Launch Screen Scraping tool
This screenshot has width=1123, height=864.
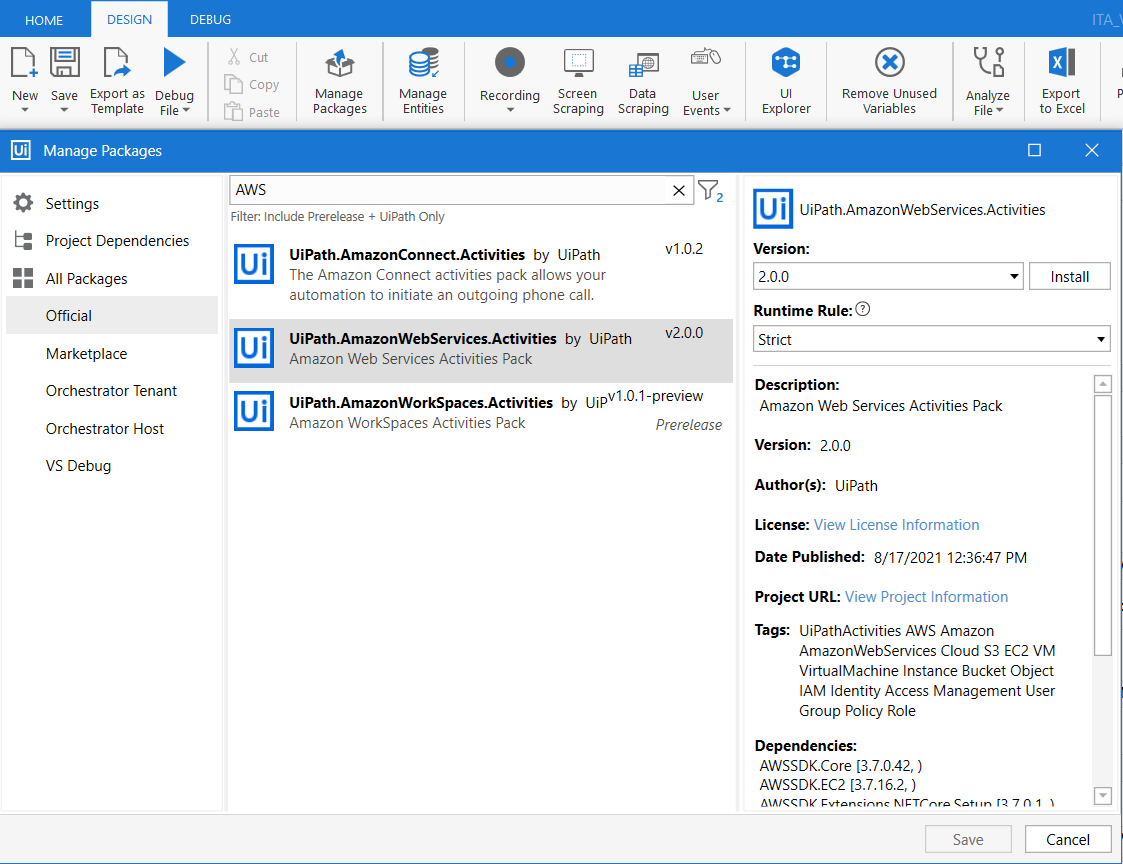coord(578,81)
